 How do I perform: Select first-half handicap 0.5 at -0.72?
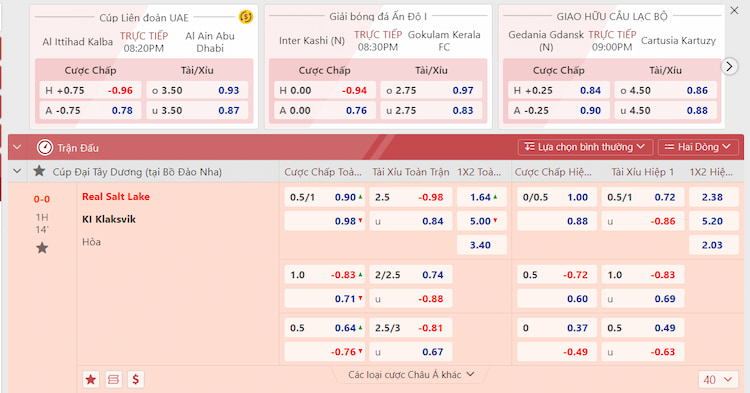point(557,275)
